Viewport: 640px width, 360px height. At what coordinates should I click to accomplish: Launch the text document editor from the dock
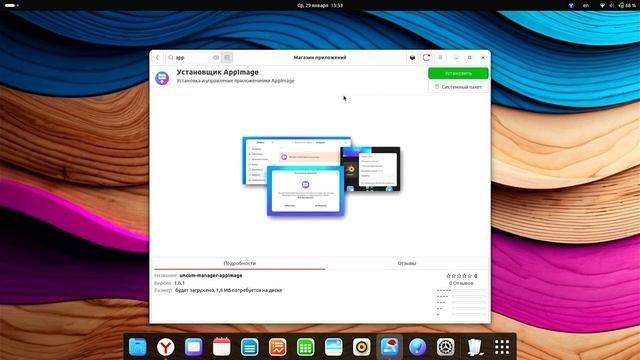click(x=249, y=347)
